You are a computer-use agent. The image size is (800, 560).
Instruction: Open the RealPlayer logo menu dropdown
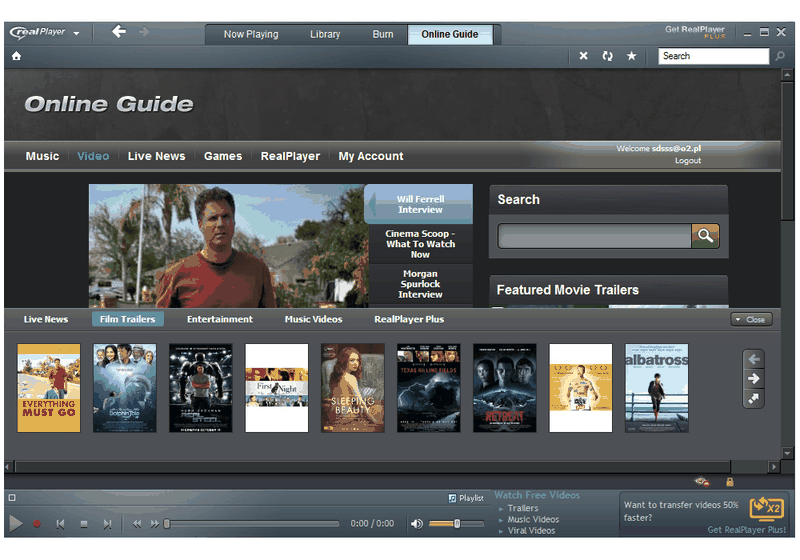pyautogui.click(x=76, y=33)
